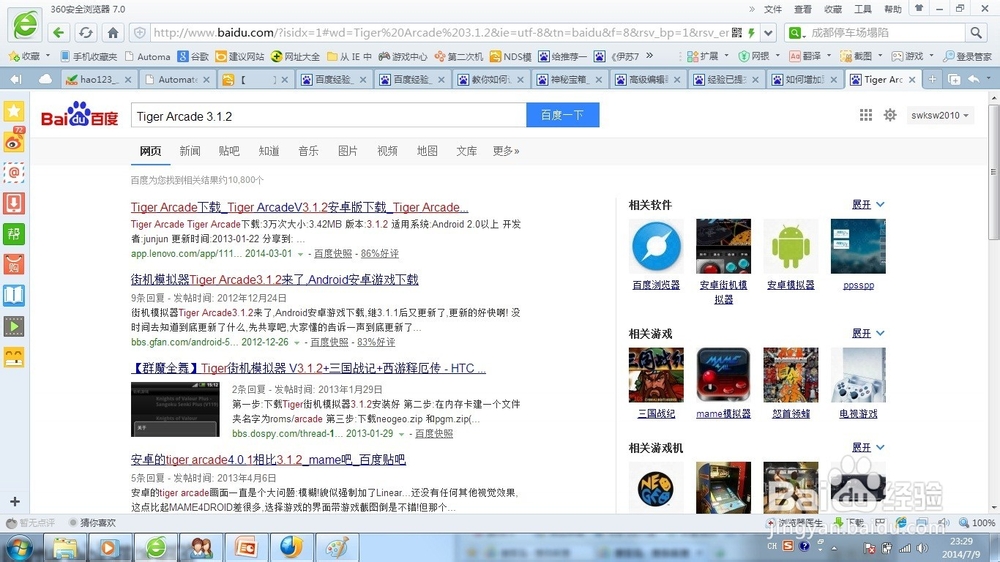Open the mail @ sidebar icon
The image size is (1000, 562).
pos(14,172)
